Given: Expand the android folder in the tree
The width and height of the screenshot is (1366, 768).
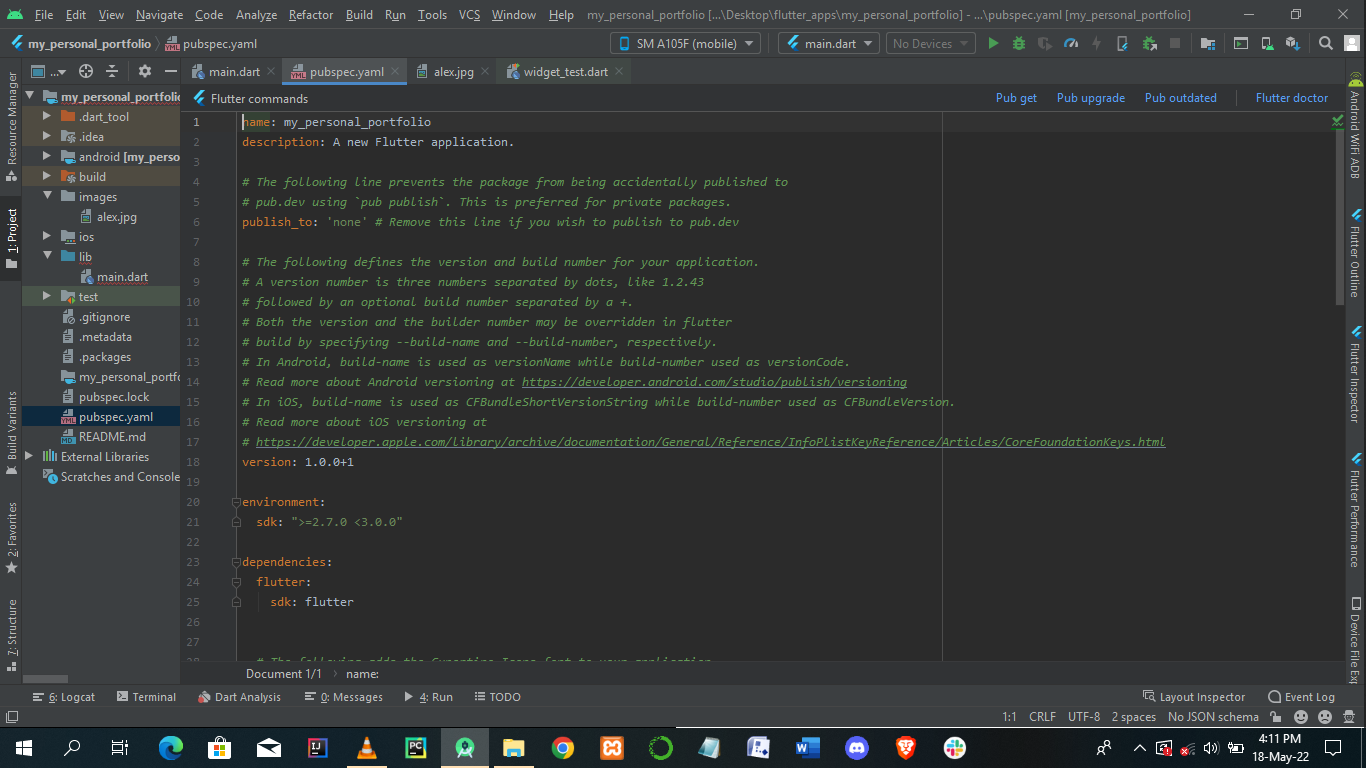Looking at the screenshot, I should pos(47,157).
